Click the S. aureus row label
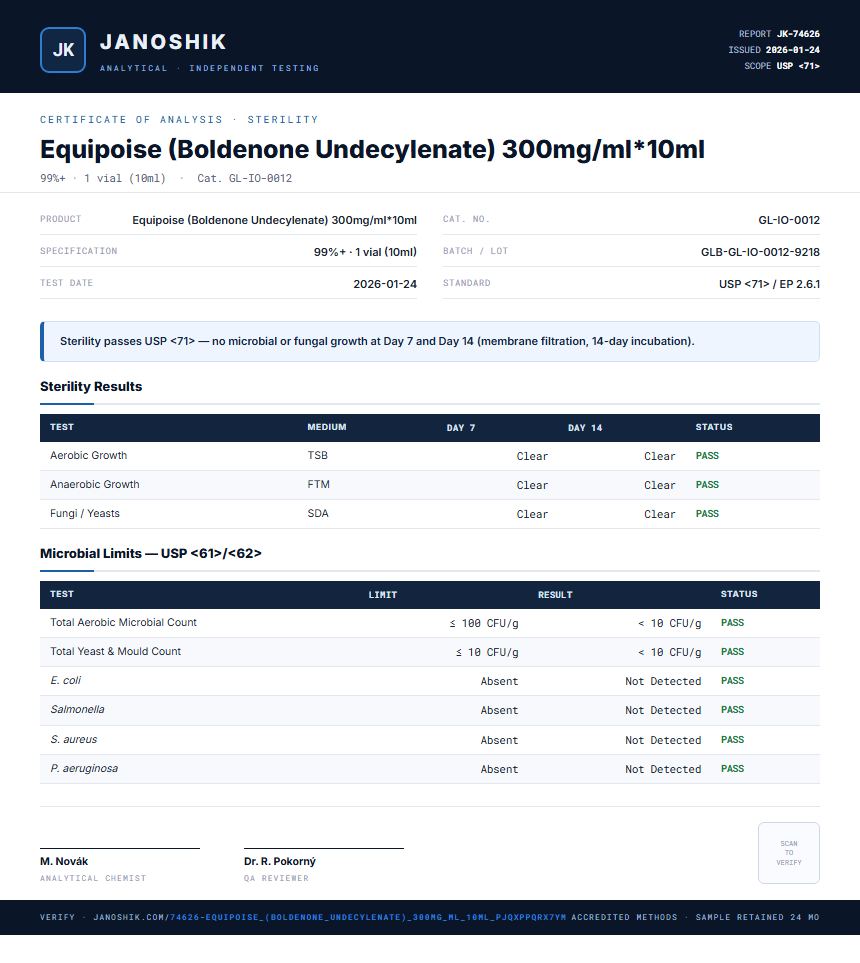860x963 pixels. coord(73,739)
